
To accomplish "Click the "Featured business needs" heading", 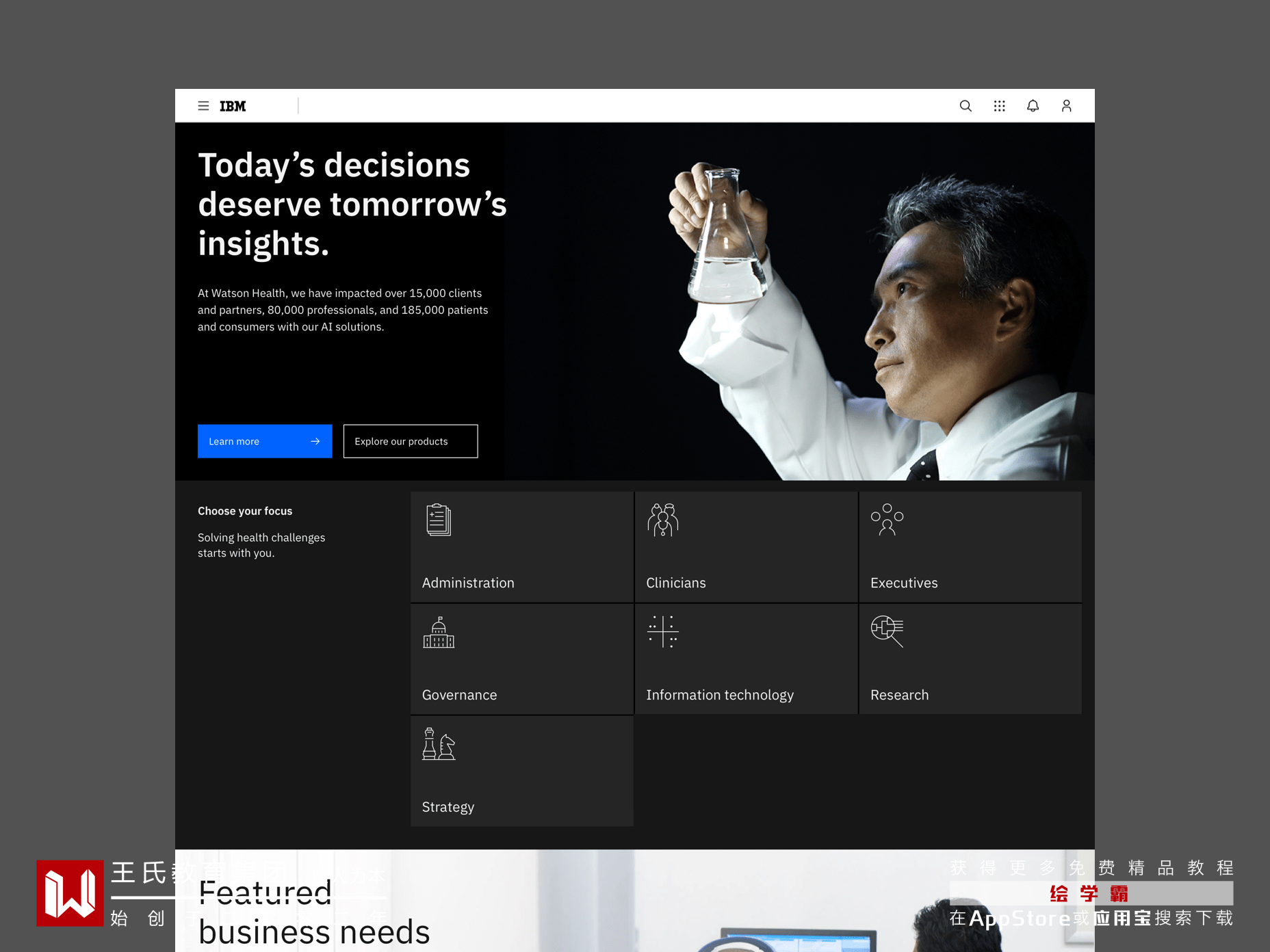I will coord(314,912).
